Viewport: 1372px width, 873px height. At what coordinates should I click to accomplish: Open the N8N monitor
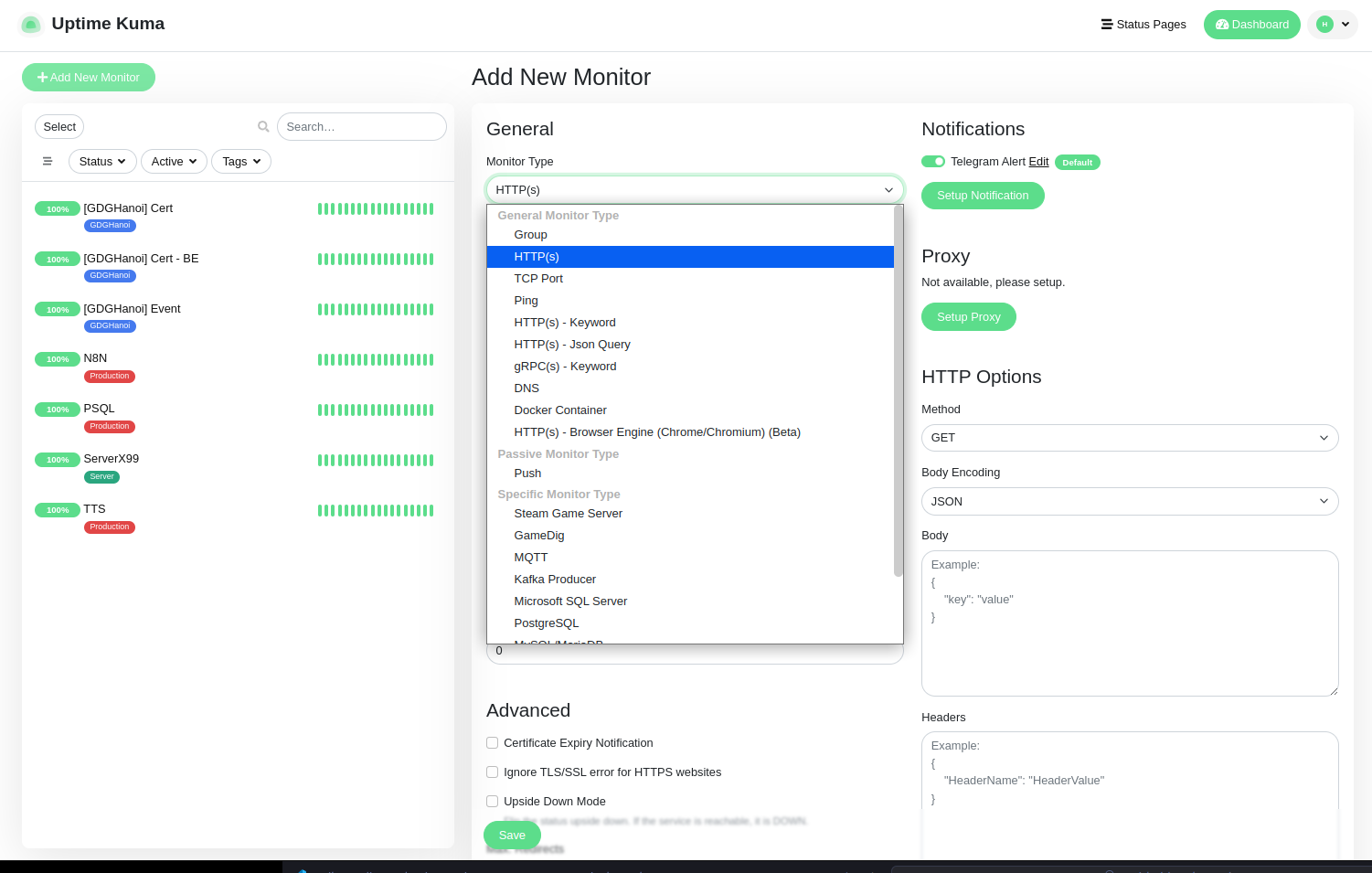click(95, 358)
